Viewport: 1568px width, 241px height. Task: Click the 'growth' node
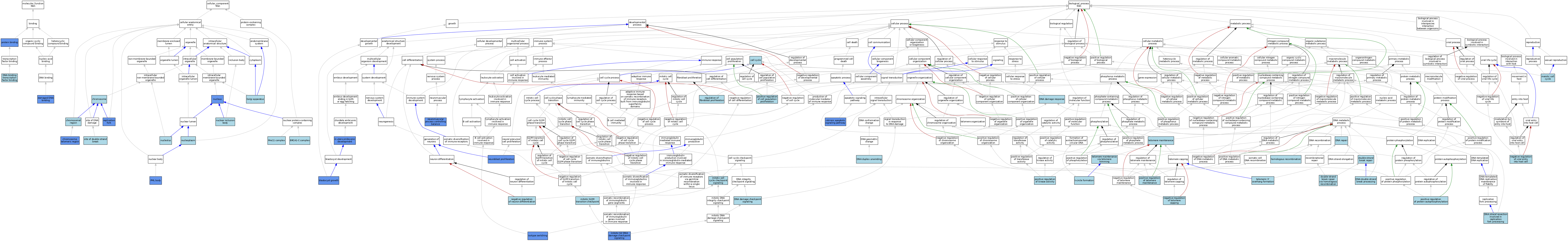tap(452, 24)
